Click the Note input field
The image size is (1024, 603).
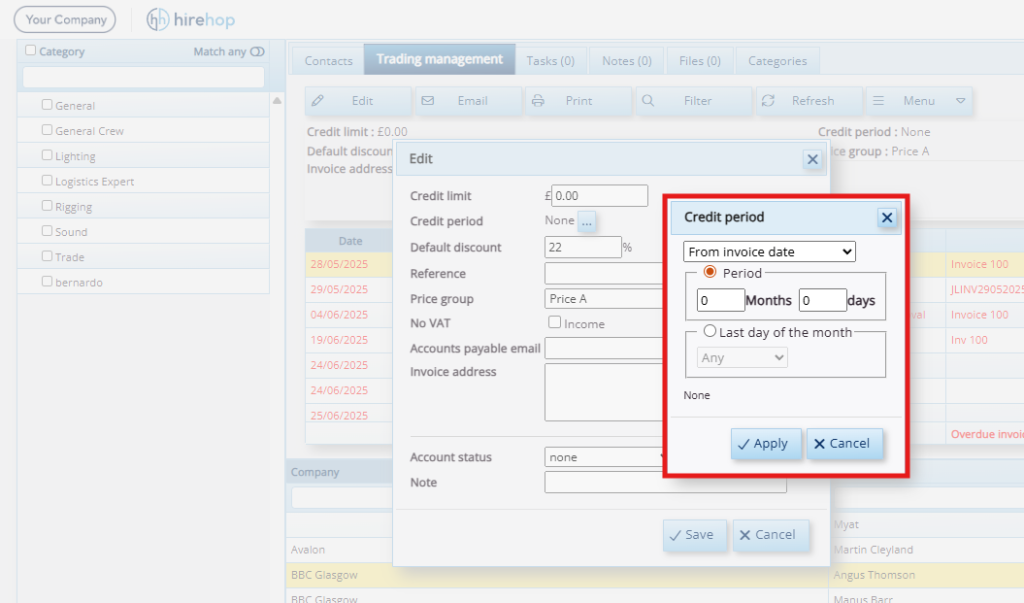(665, 483)
